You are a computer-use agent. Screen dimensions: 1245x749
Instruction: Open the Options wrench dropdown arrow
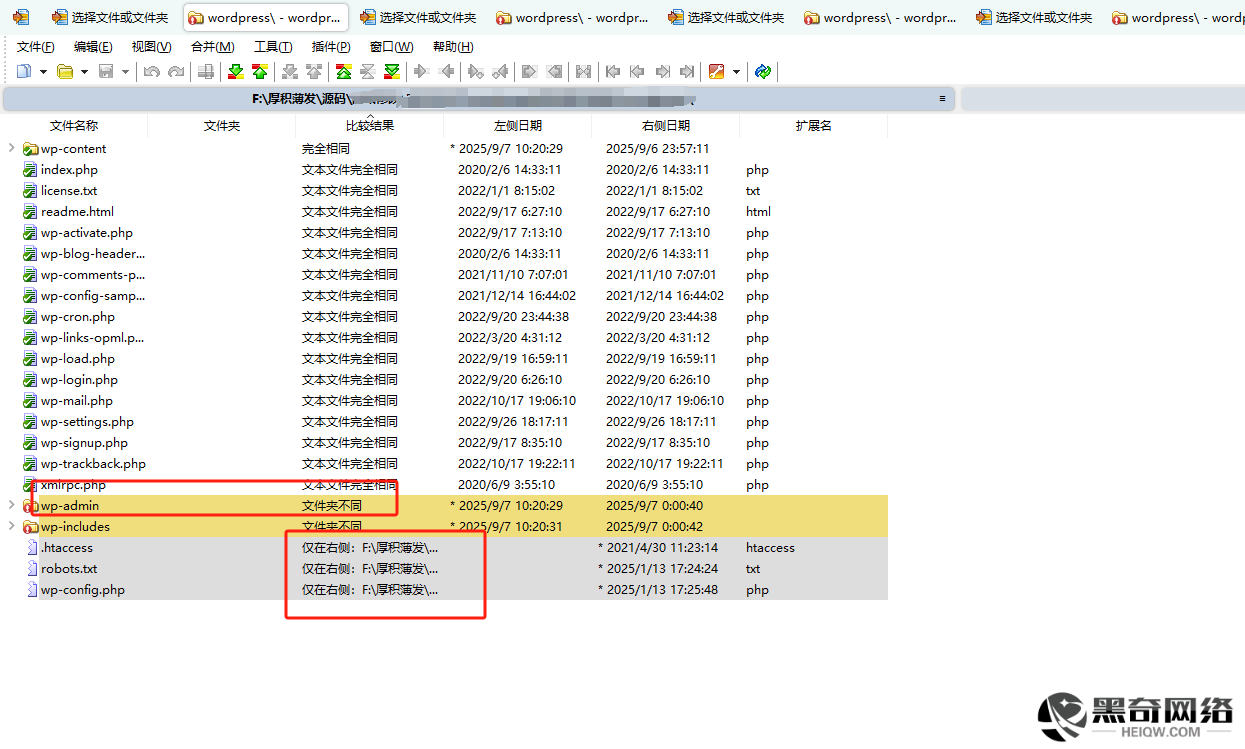coord(736,71)
